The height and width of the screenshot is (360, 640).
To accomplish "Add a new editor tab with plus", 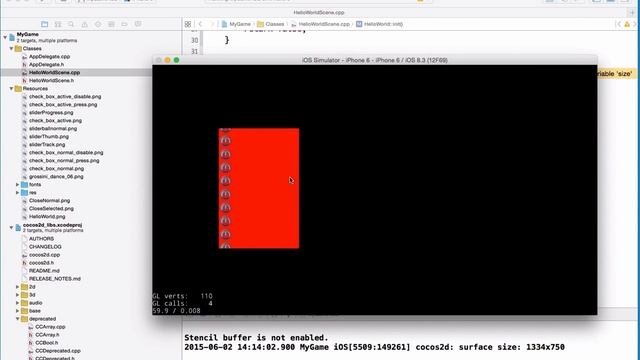I will pyautogui.click(x=633, y=13).
